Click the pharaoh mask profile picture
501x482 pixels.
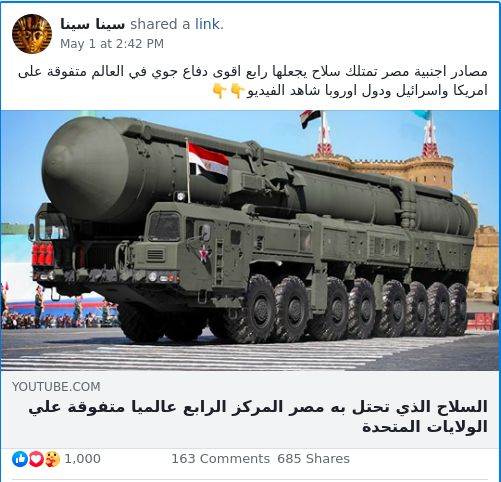(32, 34)
